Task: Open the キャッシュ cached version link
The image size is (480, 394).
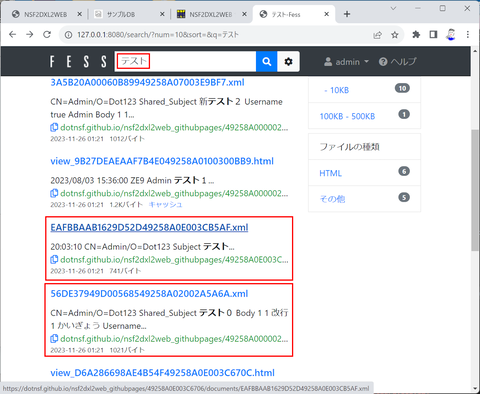Action: pos(166,204)
